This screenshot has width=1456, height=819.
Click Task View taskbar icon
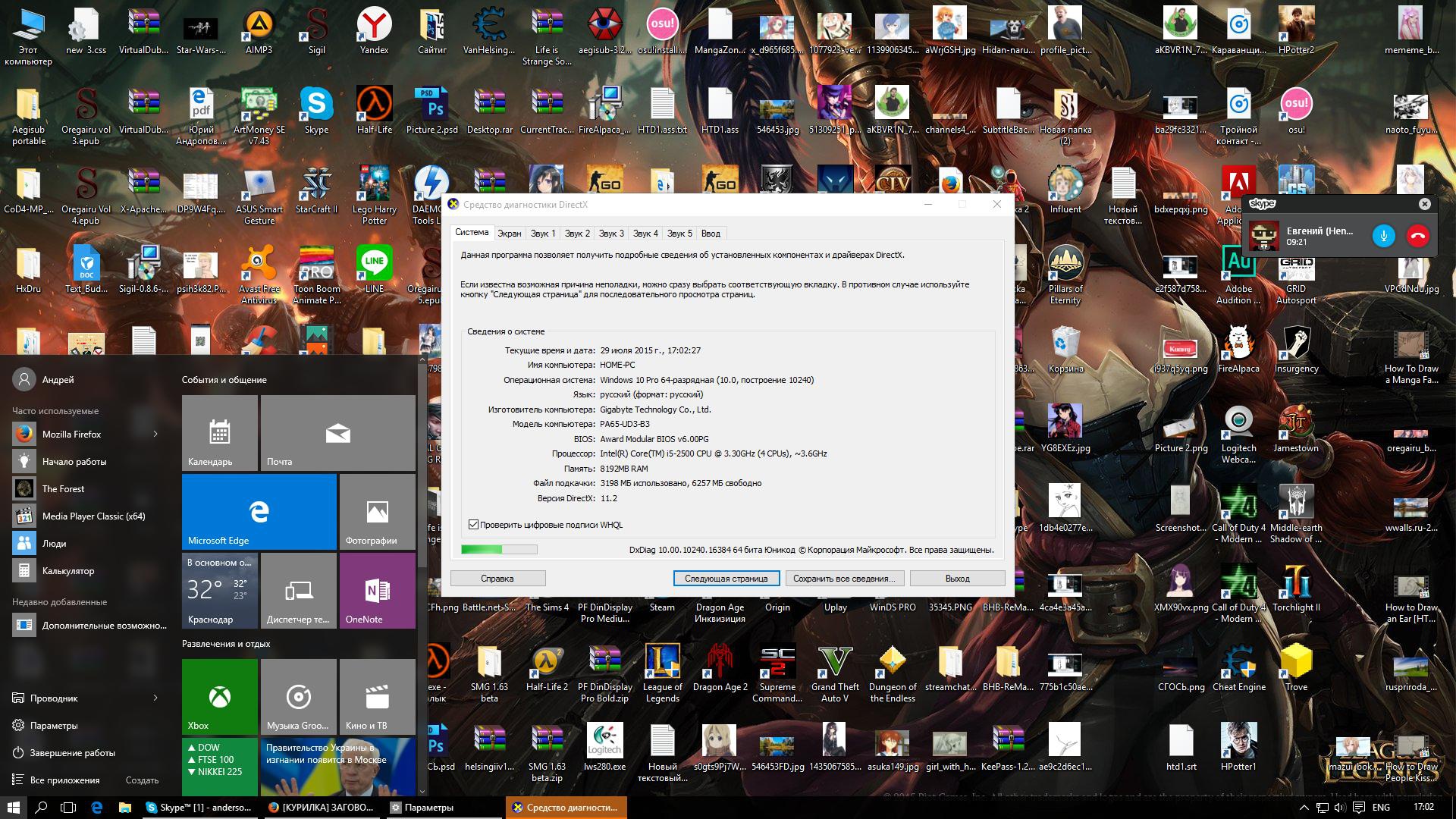tap(68, 808)
